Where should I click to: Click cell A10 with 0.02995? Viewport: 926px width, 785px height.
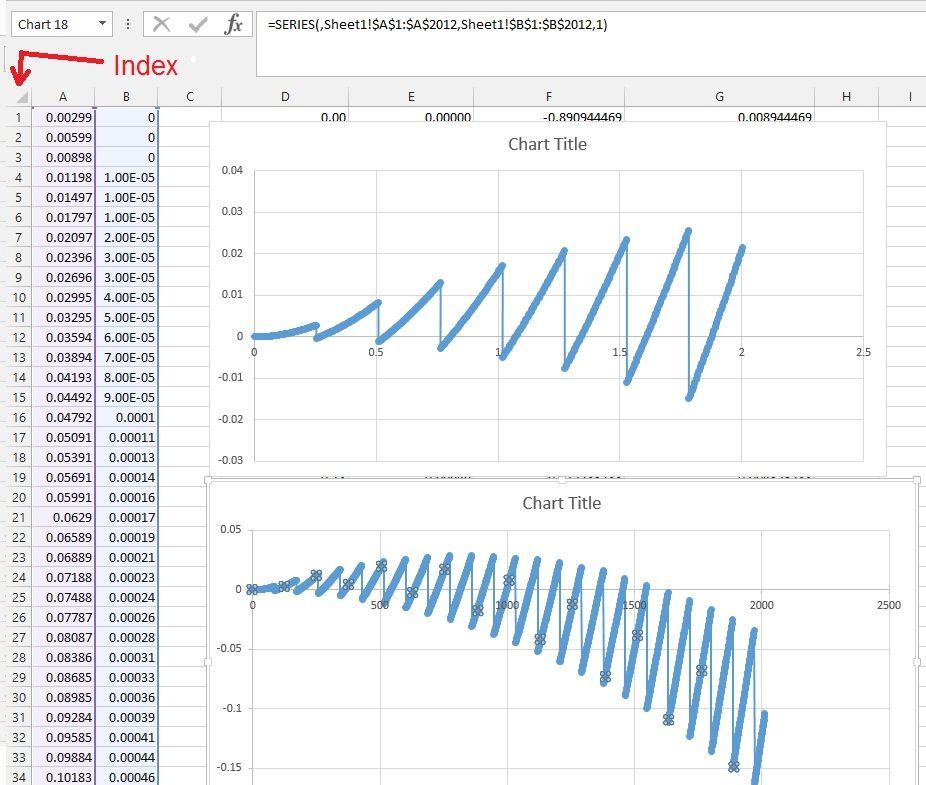[x=63, y=297]
